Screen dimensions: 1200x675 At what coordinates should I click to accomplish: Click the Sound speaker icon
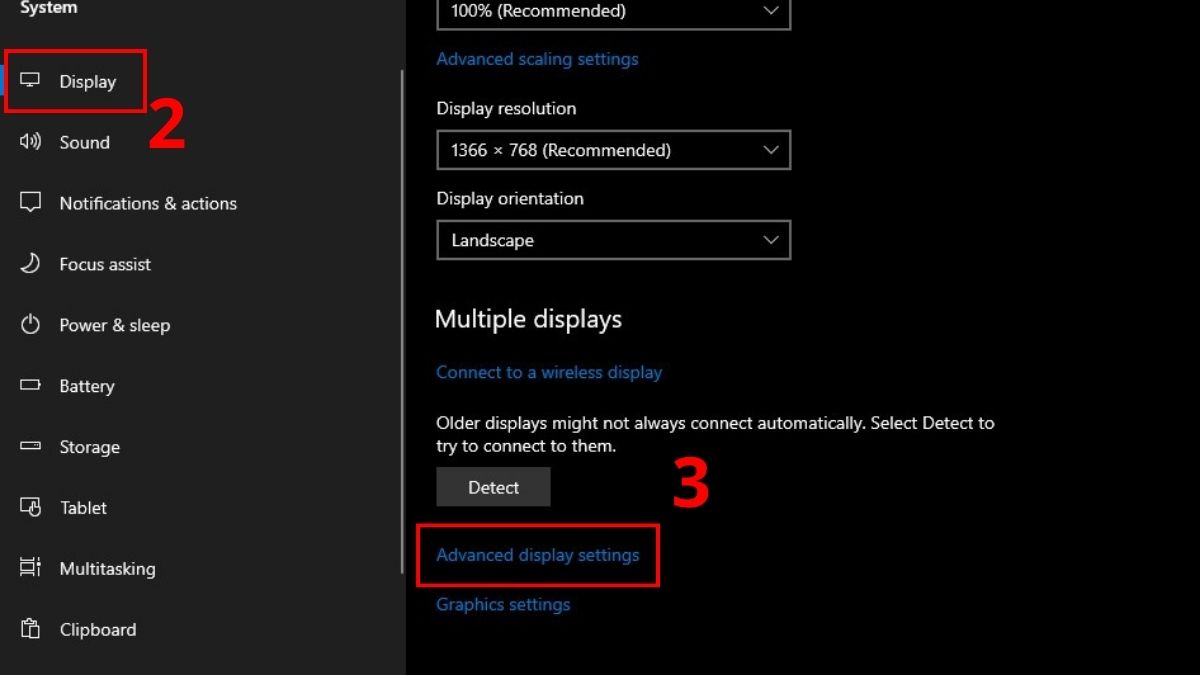point(31,142)
